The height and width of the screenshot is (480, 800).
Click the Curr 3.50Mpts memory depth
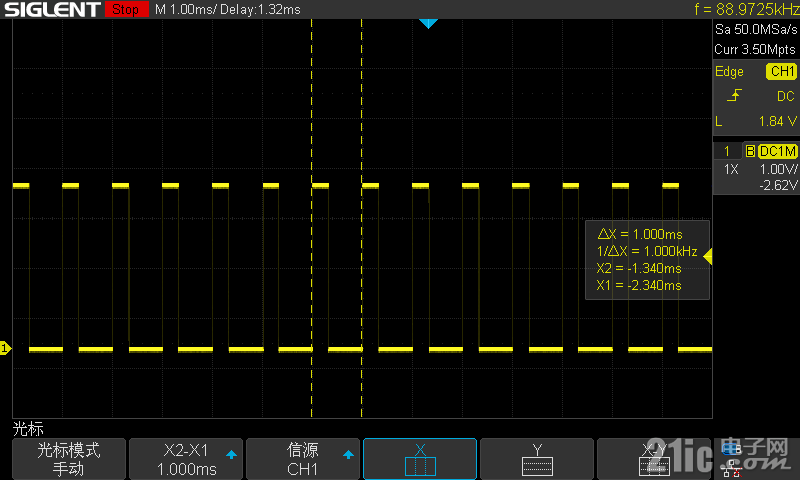755,49
